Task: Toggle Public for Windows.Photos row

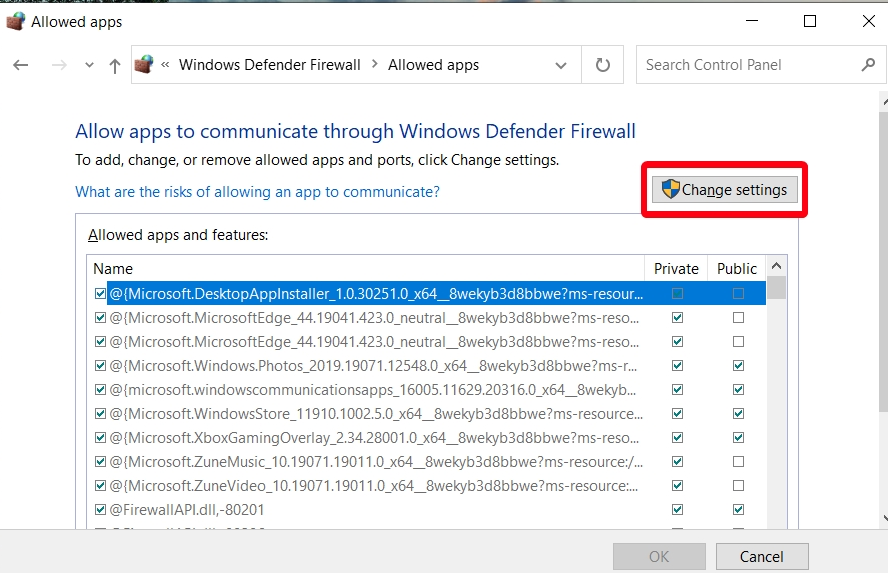Action: point(738,366)
